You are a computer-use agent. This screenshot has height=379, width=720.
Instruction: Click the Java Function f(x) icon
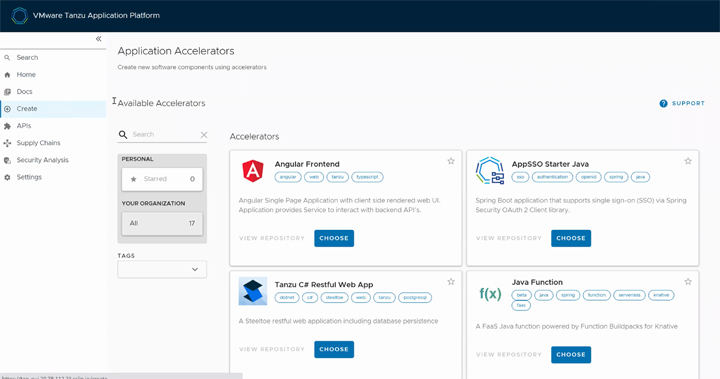coord(490,294)
